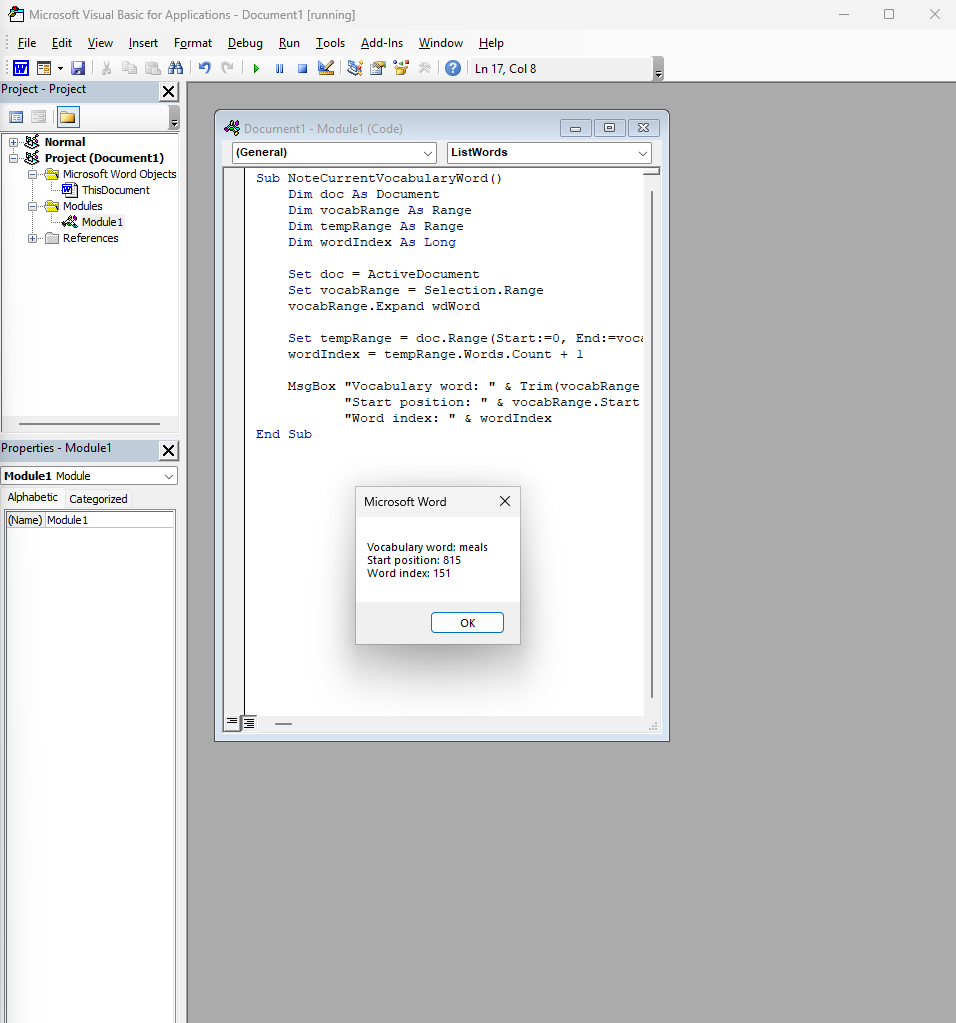Open the Edit menu
The width and height of the screenshot is (956, 1023).
(x=62, y=43)
